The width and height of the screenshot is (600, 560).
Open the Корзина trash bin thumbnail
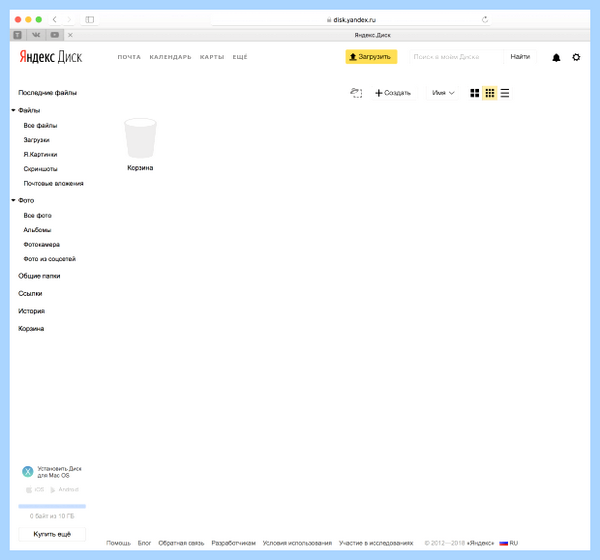(140, 138)
